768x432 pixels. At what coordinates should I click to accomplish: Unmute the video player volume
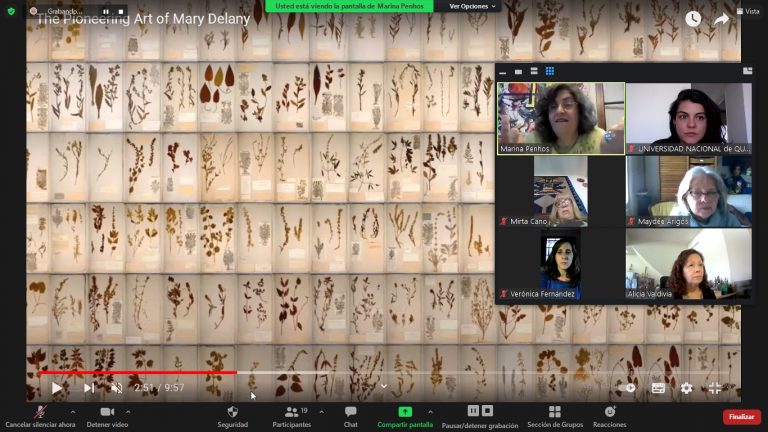117,388
